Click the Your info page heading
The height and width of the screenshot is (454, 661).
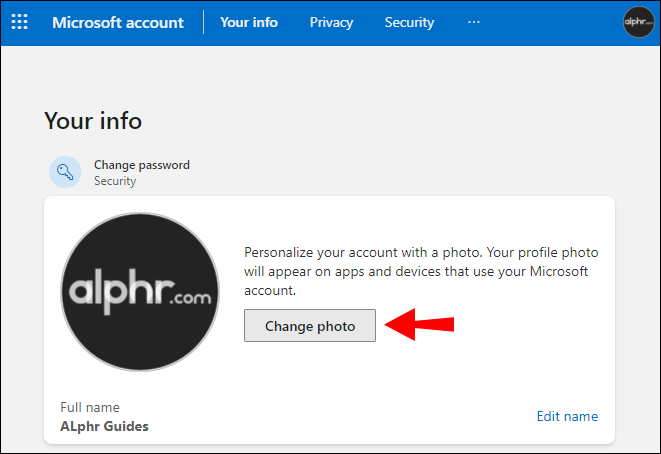pyautogui.click(x=93, y=121)
